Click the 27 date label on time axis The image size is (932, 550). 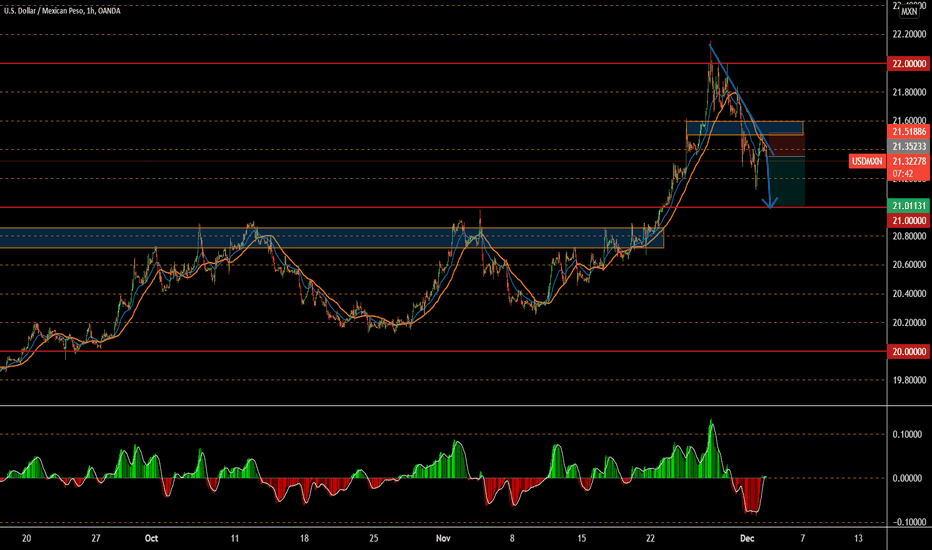pos(96,538)
